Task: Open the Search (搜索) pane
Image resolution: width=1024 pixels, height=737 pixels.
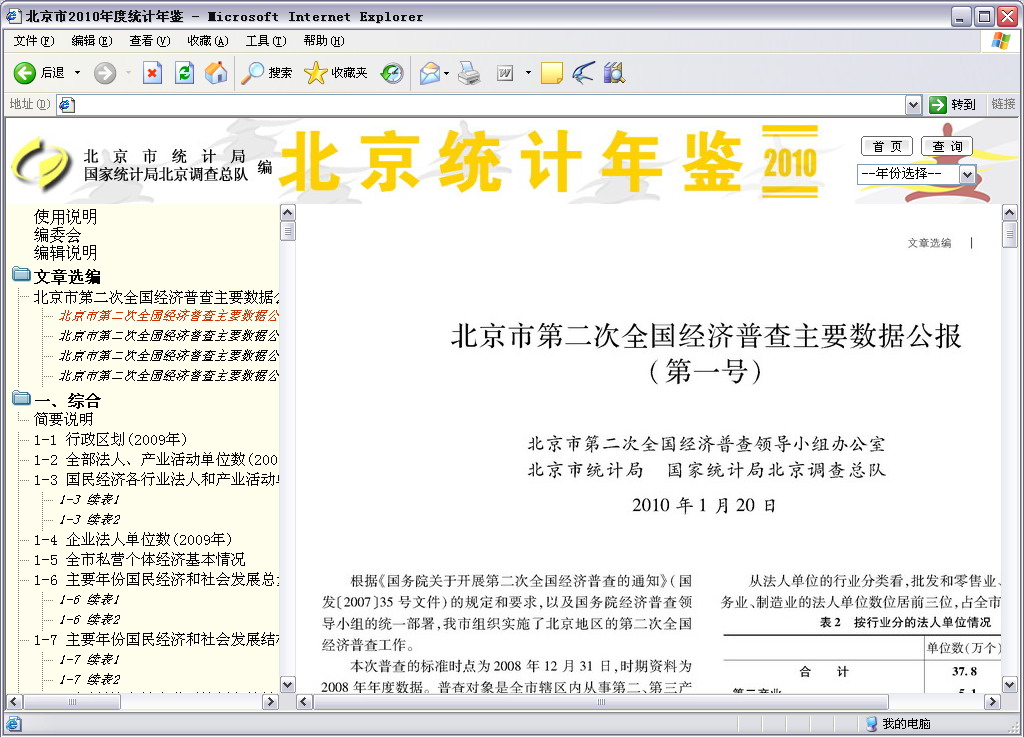Action: tap(267, 73)
